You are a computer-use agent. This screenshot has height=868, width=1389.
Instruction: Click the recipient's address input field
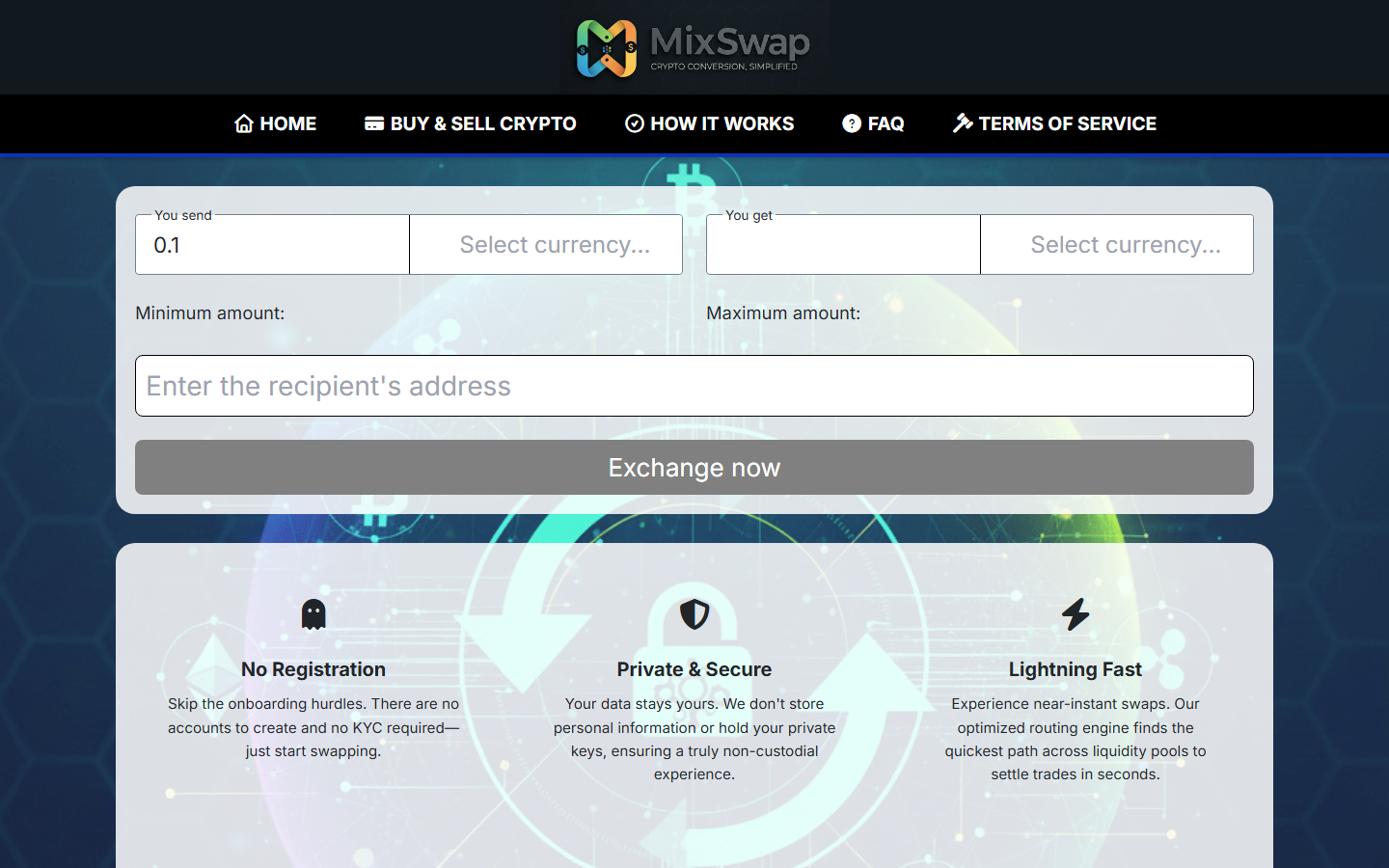click(x=694, y=386)
